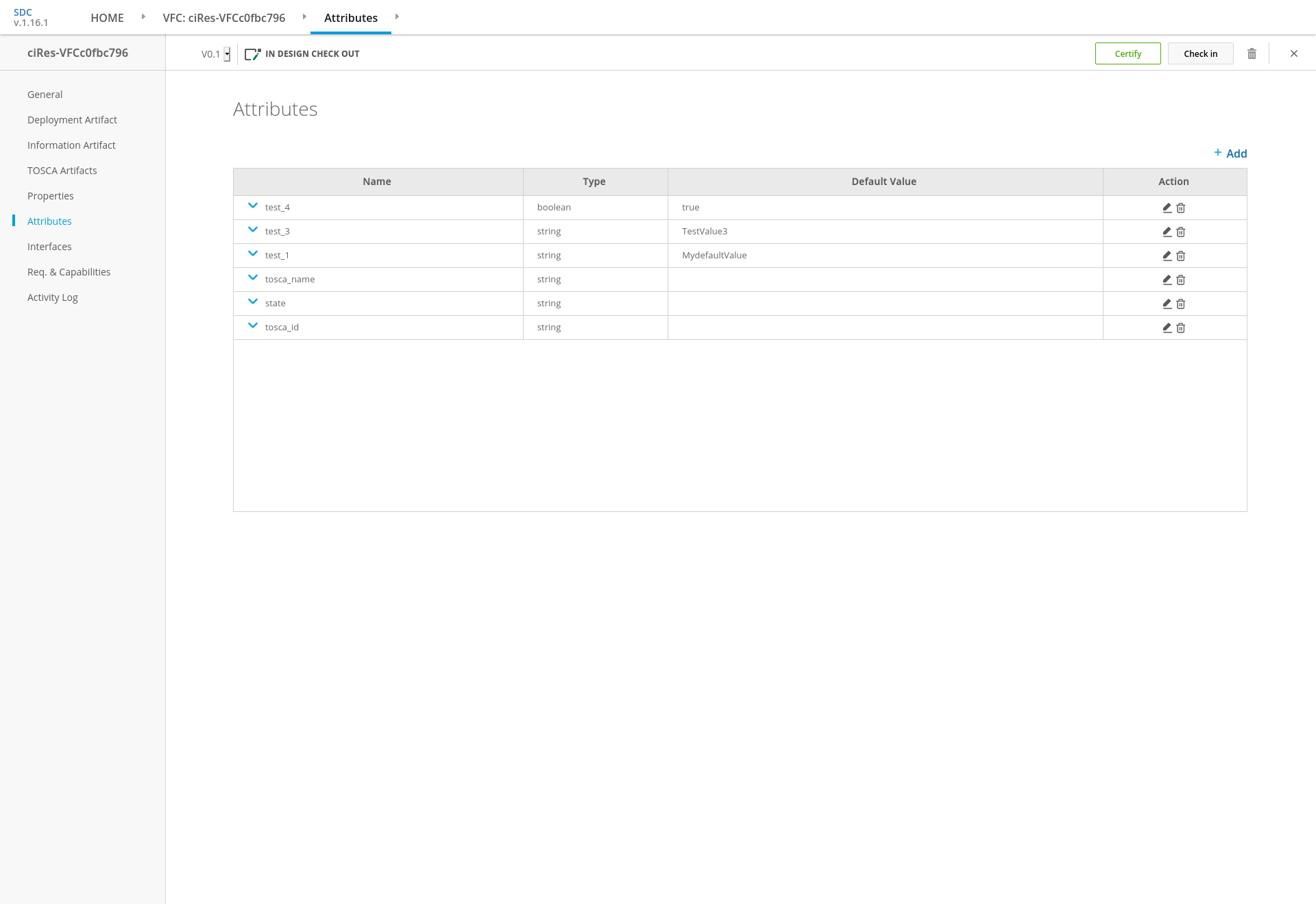Expand the state attribute row chevron
Viewport: 1316px width, 904px height.
pos(253,302)
